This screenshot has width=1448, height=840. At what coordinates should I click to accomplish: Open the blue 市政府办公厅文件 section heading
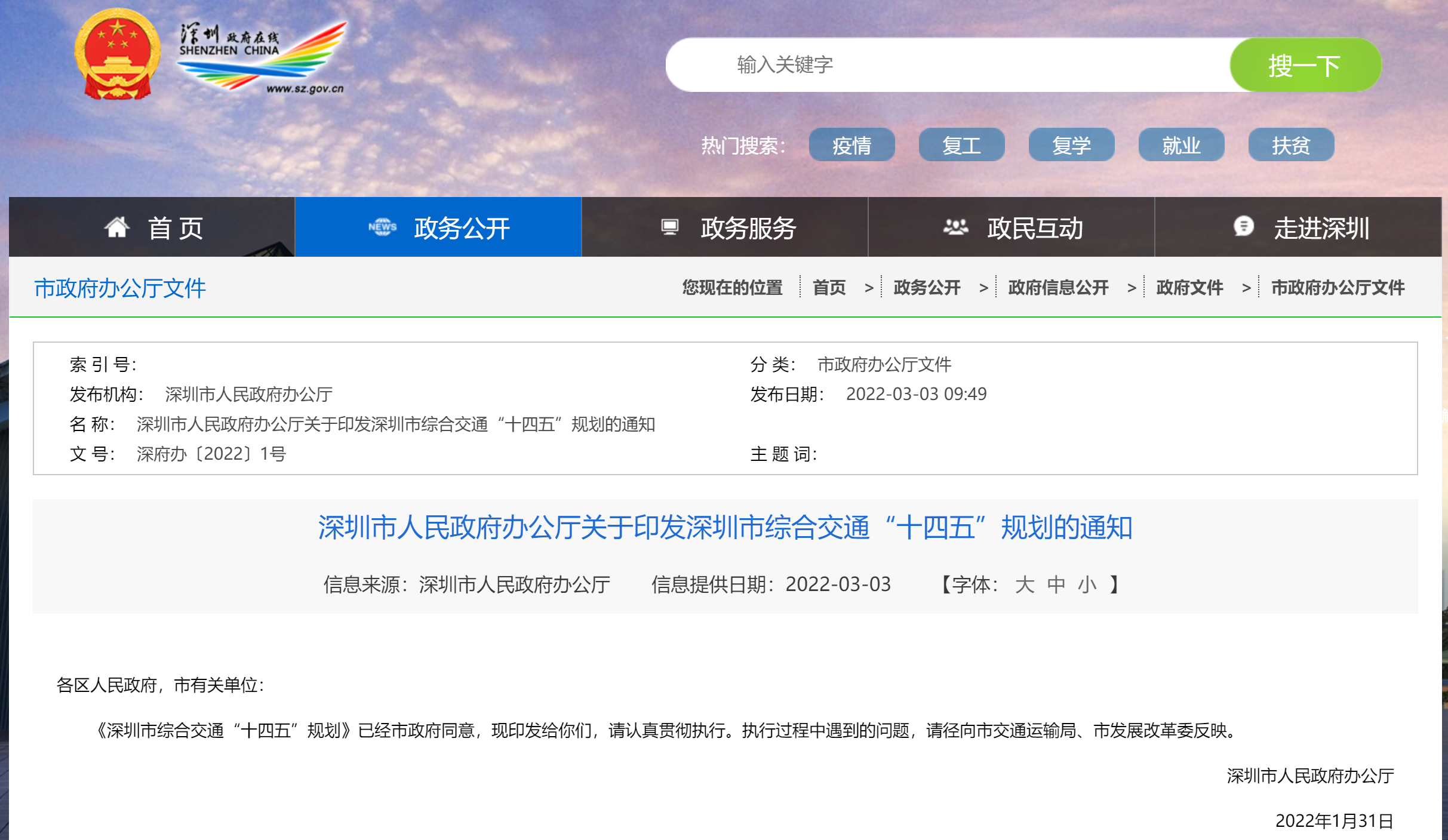tap(120, 288)
